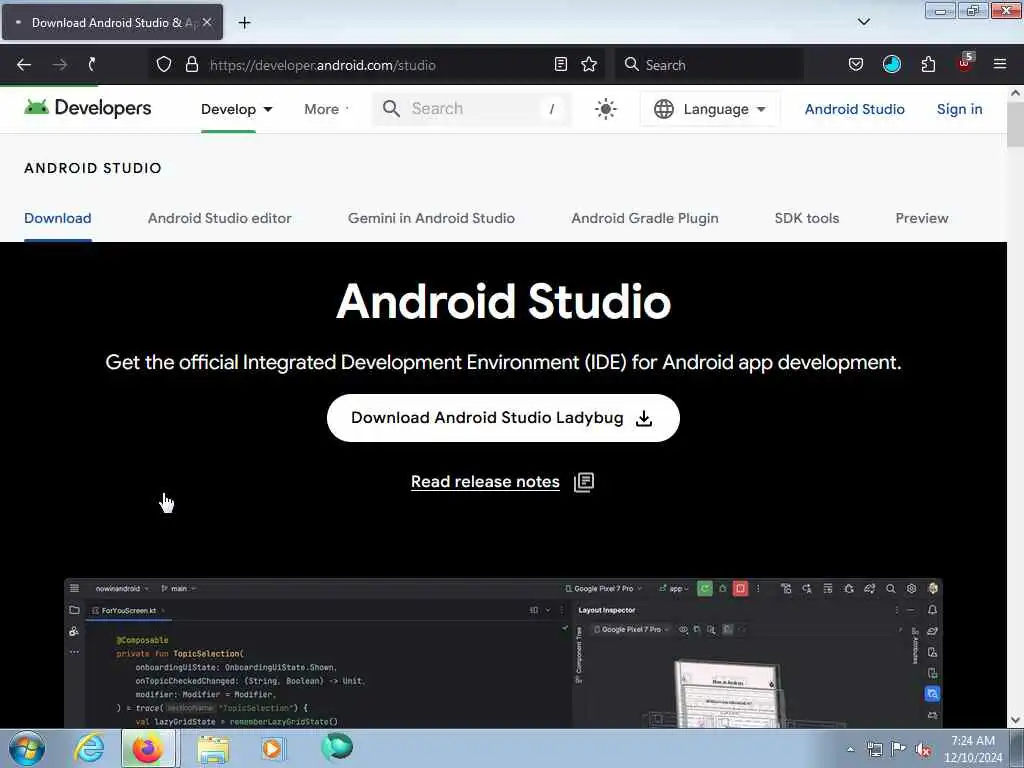Click the release notes document icon
Screen dimensions: 1024x768
tap(584, 483)
